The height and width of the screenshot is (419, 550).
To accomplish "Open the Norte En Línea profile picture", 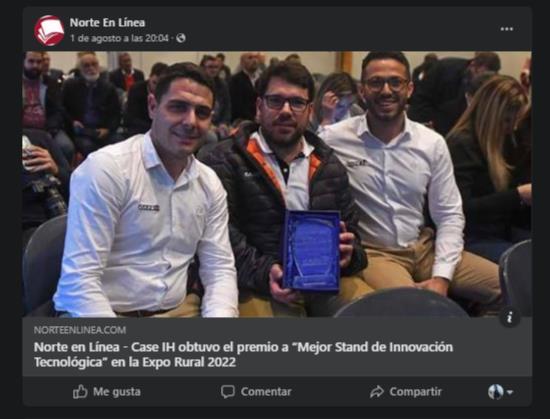I will tap(49, 31).
